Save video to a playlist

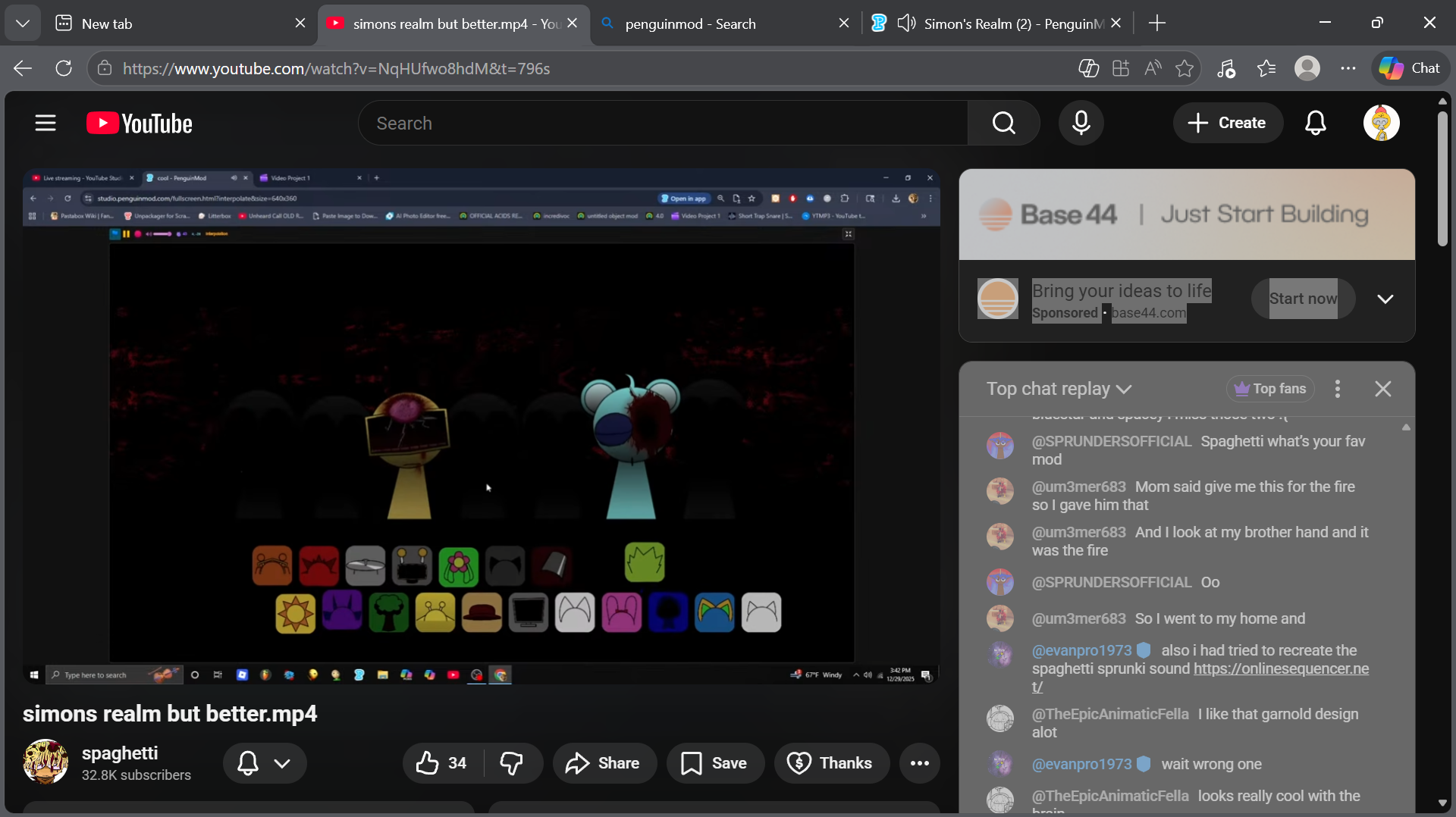click(715, 763)
